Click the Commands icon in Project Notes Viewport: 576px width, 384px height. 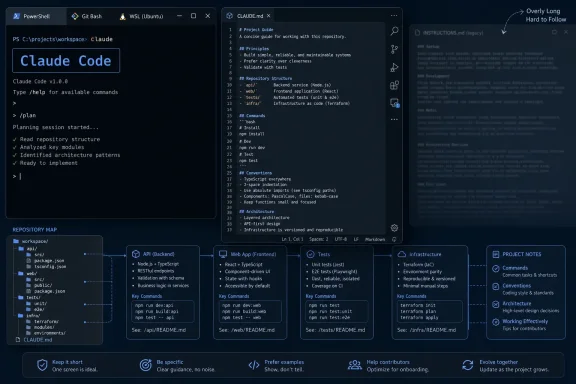(496, 269)
